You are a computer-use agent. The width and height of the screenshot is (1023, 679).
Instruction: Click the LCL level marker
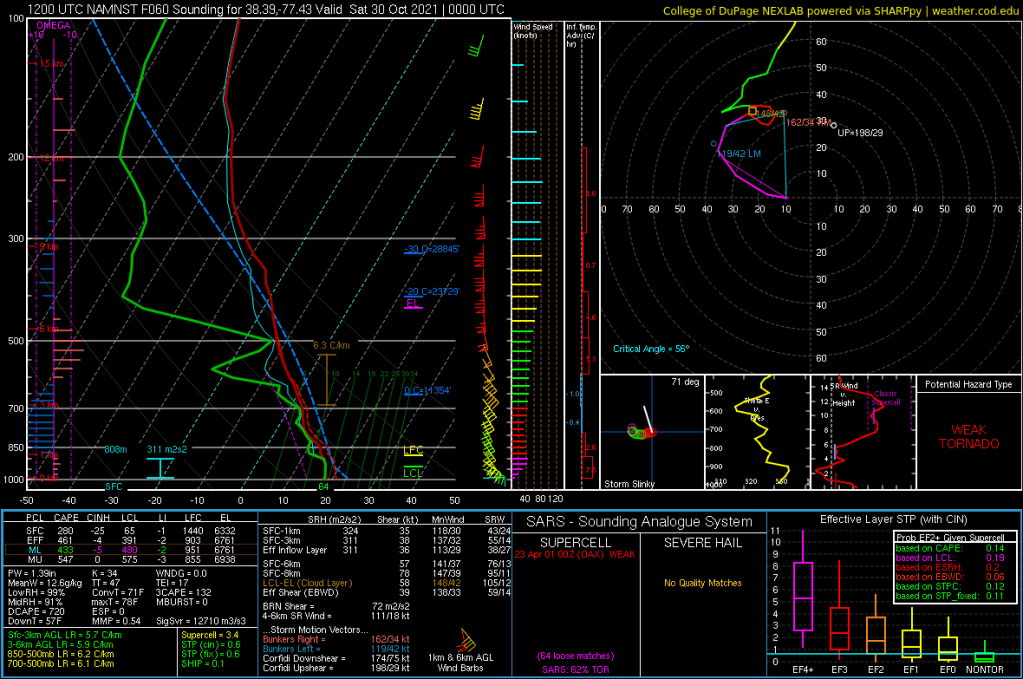coord(413,471)
